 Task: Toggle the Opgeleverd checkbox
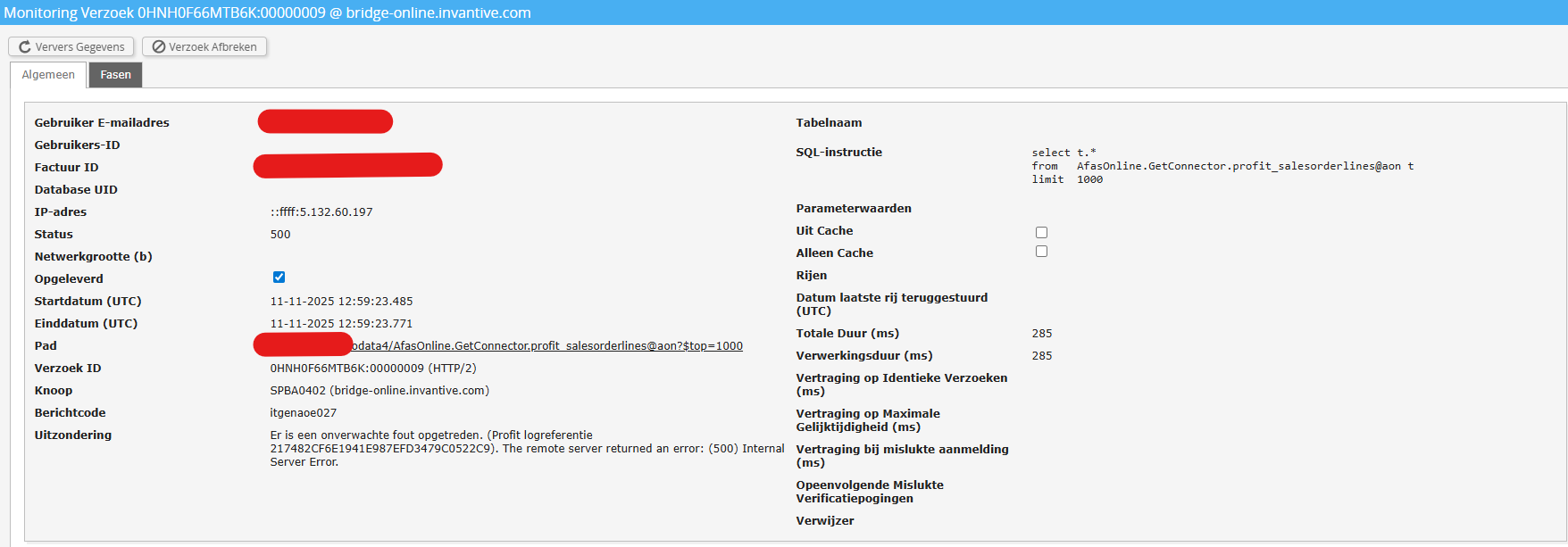point(279,278)
